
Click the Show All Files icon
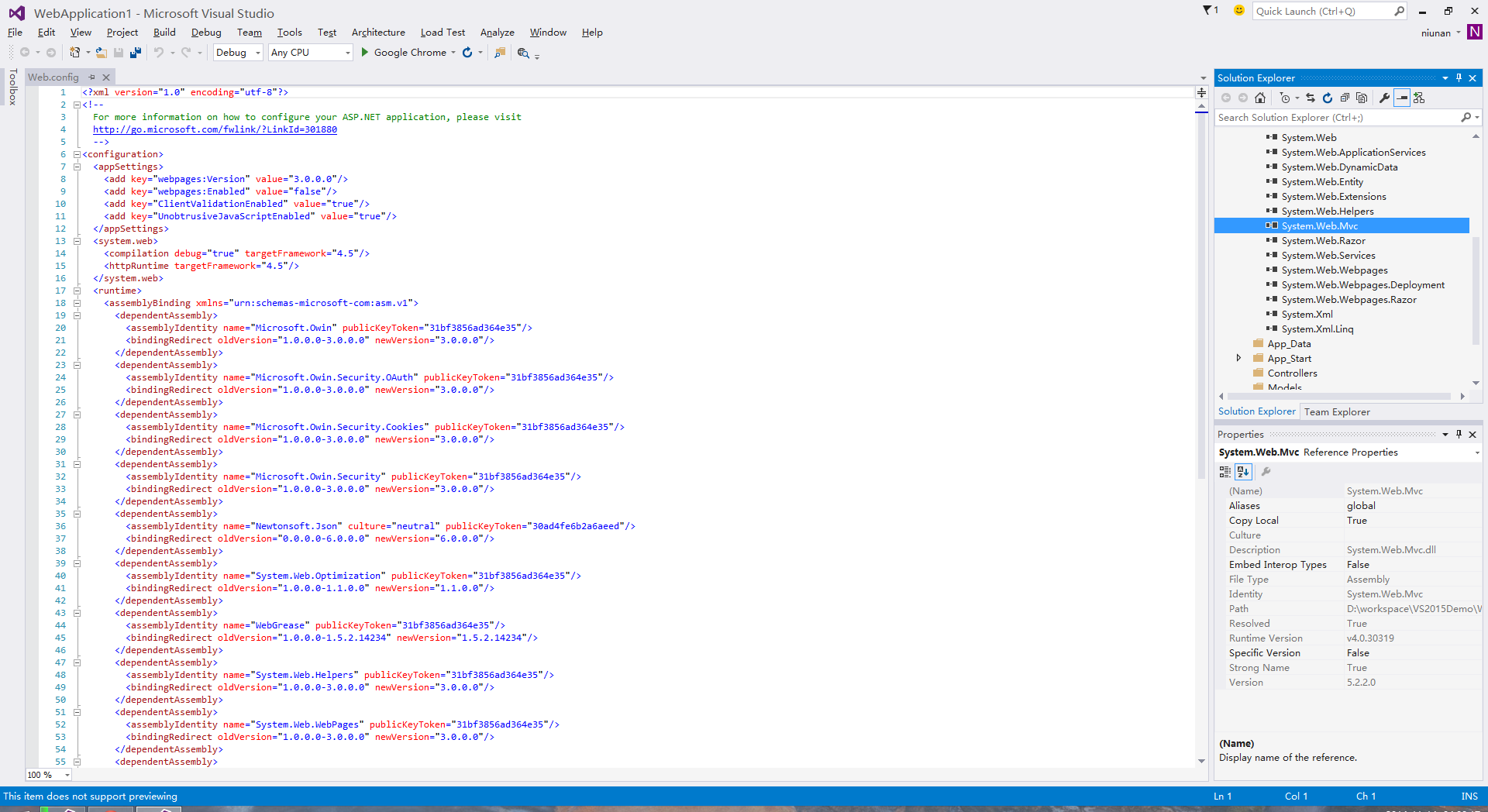coord(1362,98)
